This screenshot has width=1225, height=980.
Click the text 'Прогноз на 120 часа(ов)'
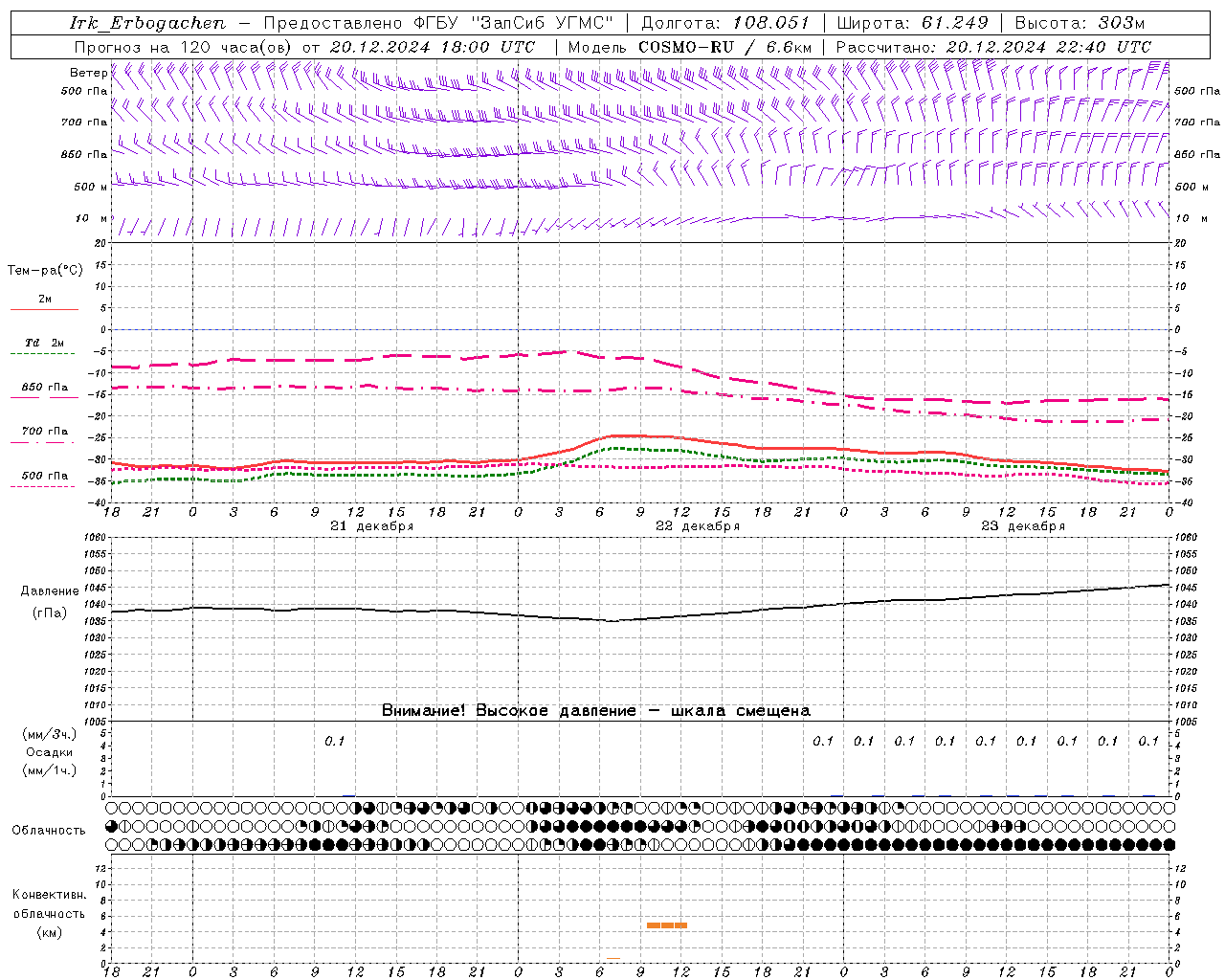coord(185,47)
